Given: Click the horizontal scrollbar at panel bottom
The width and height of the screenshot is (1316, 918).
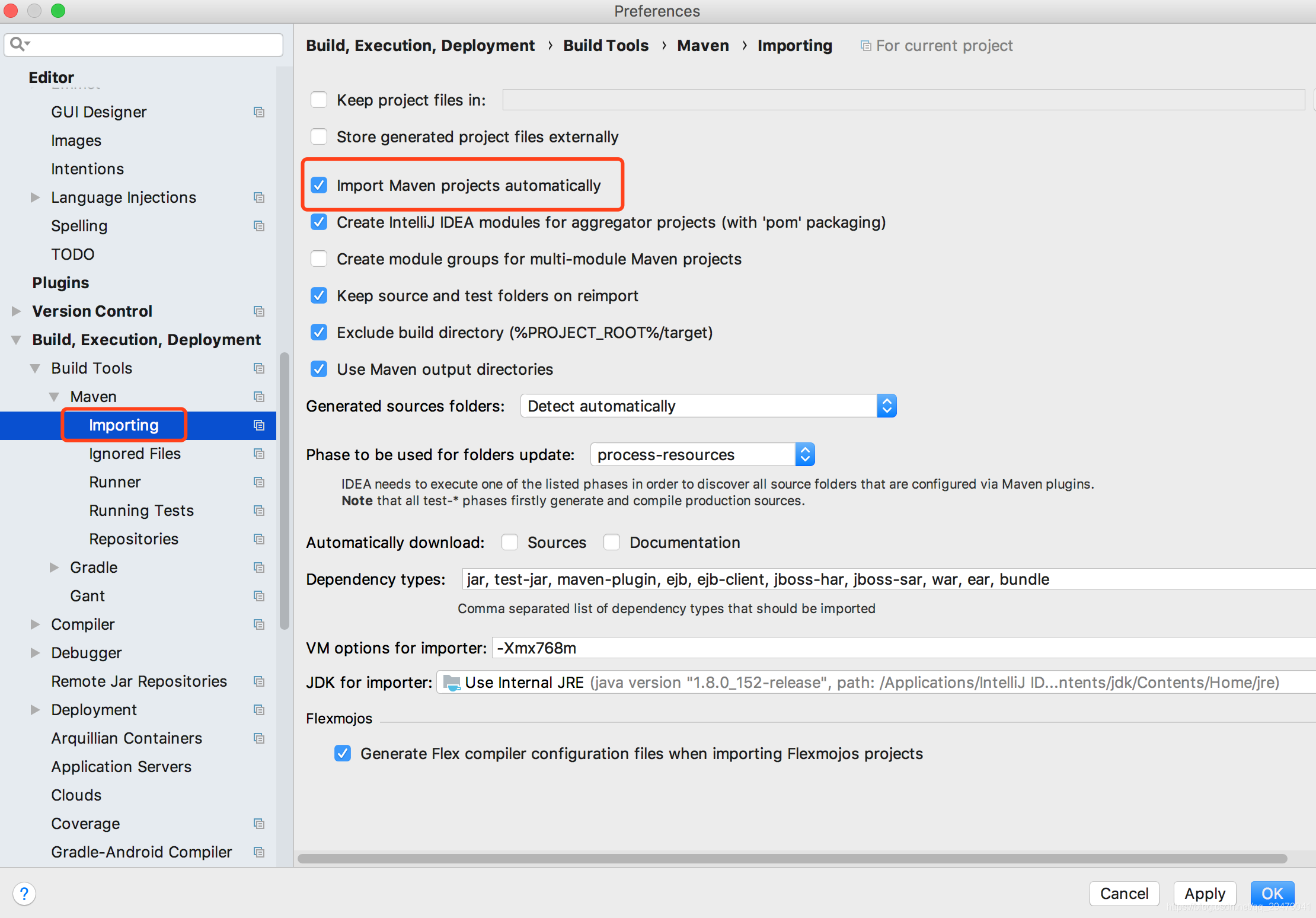Looking at the screenshot, I should tap(792, 858).
